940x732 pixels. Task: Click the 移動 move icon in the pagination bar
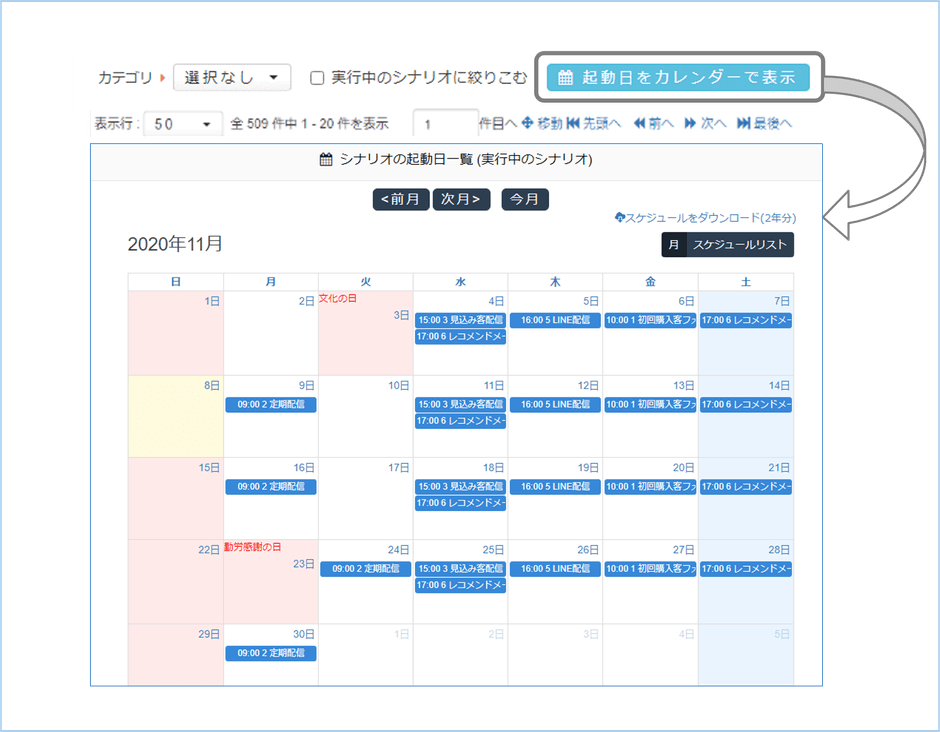(x=530, y=124)
